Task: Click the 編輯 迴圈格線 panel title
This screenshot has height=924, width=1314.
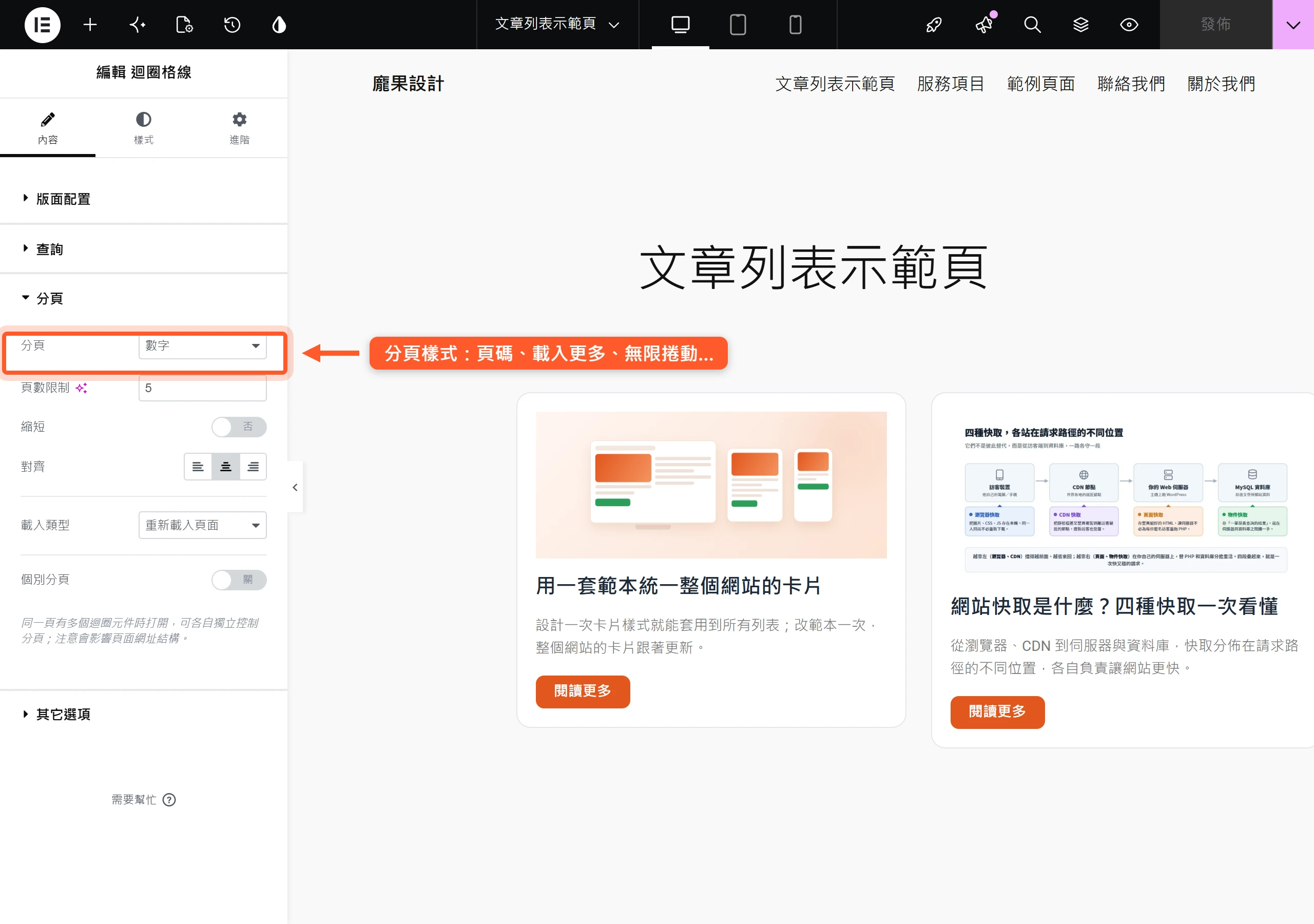Action: (x=144, y=72)
